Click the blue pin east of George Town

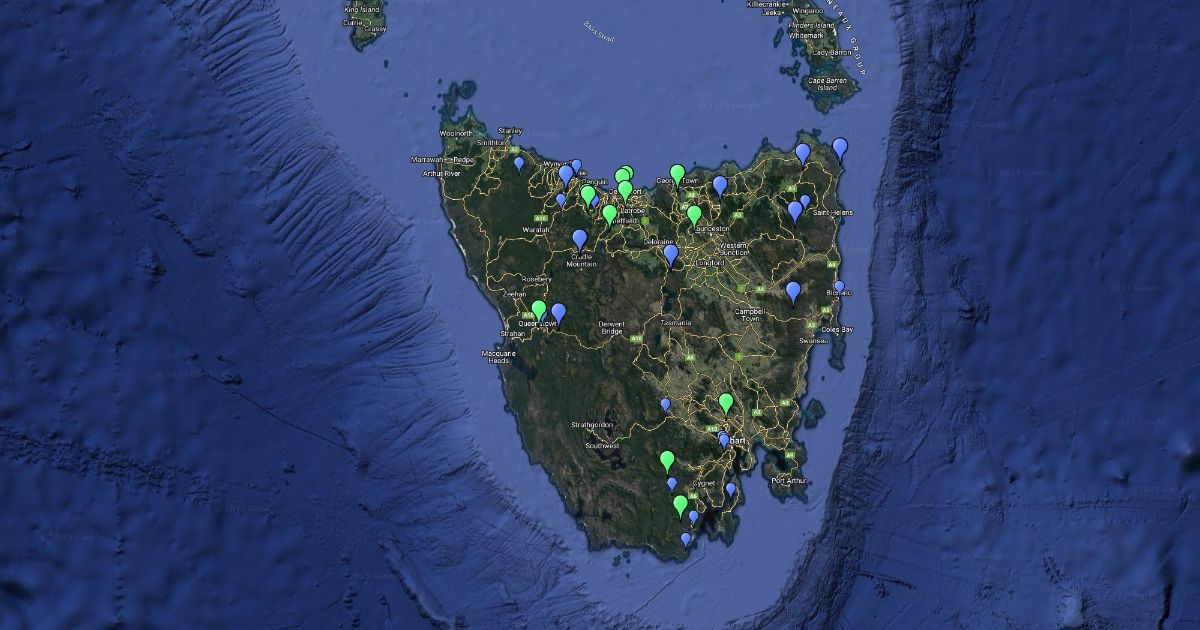720,186
